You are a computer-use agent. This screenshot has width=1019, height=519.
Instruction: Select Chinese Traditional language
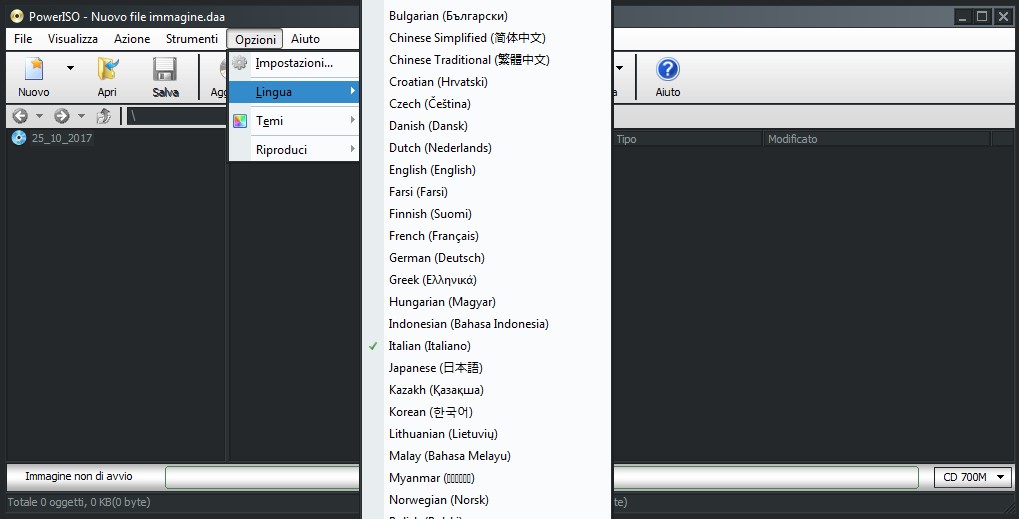tap(487, 60)
